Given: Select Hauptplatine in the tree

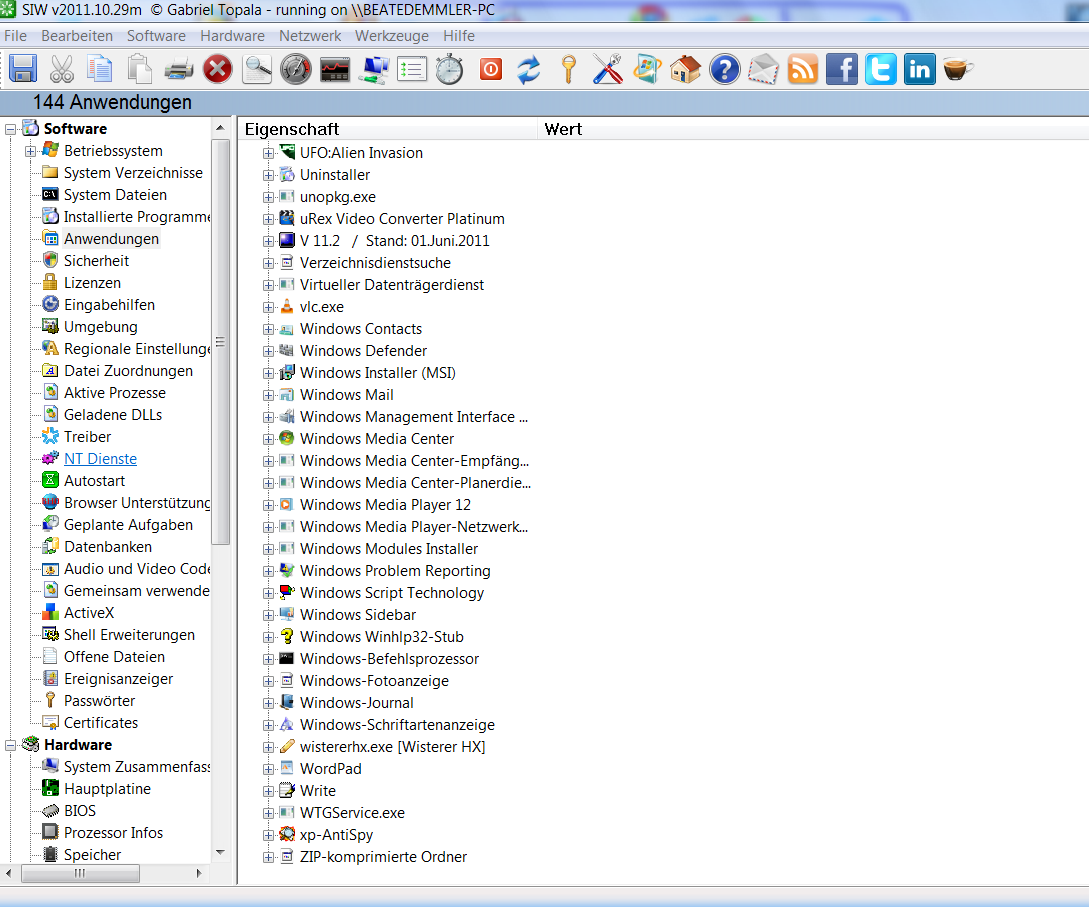Looking at the screenshot, I should (107, 789).
